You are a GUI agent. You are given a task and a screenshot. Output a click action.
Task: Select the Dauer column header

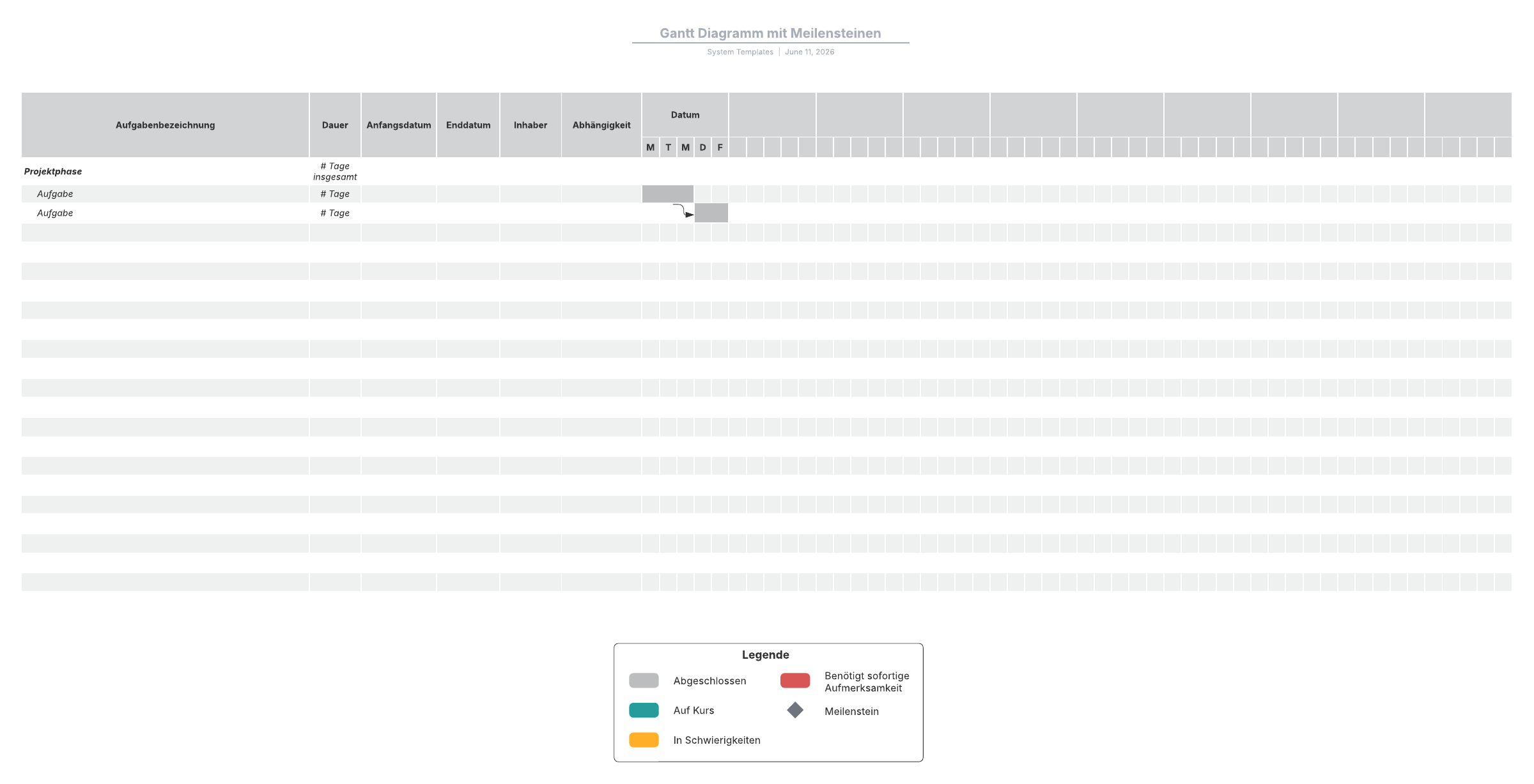pyautogui.click(x=335, y=125)
